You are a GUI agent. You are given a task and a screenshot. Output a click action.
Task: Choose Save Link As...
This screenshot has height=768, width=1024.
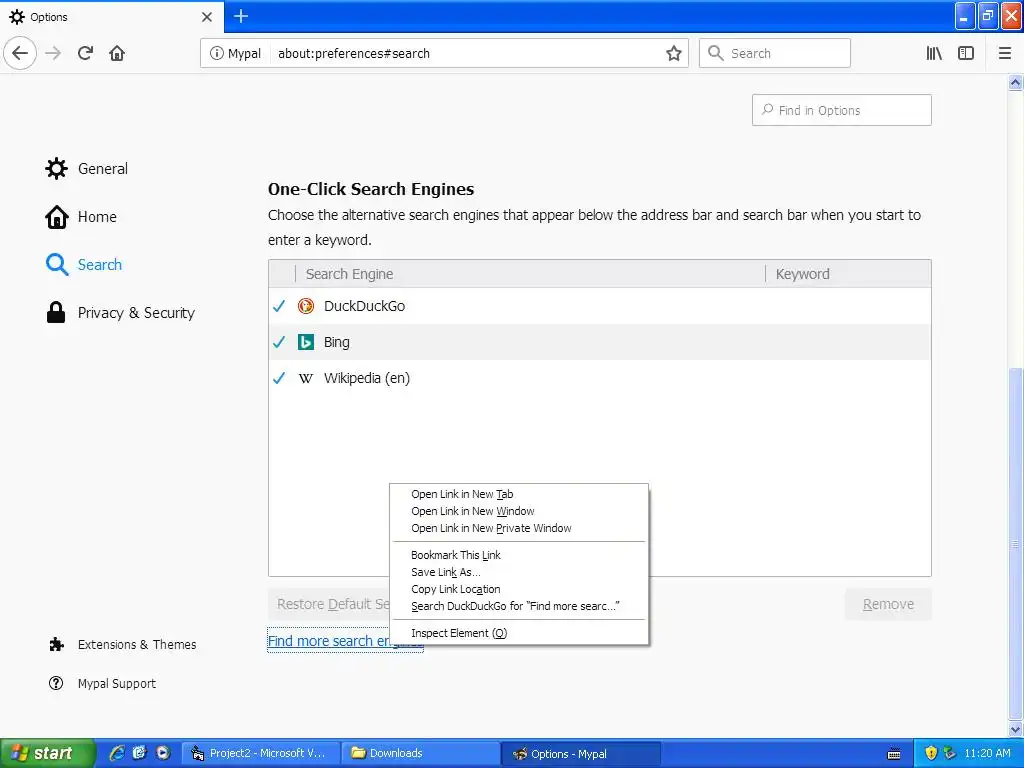coord(519,572)
